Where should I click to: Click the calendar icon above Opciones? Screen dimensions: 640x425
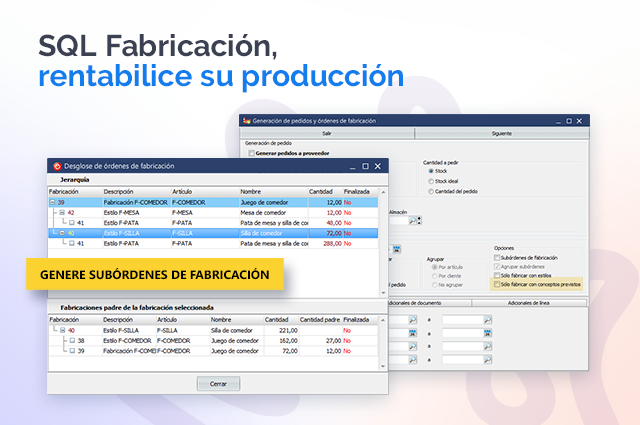click(397, 248)
